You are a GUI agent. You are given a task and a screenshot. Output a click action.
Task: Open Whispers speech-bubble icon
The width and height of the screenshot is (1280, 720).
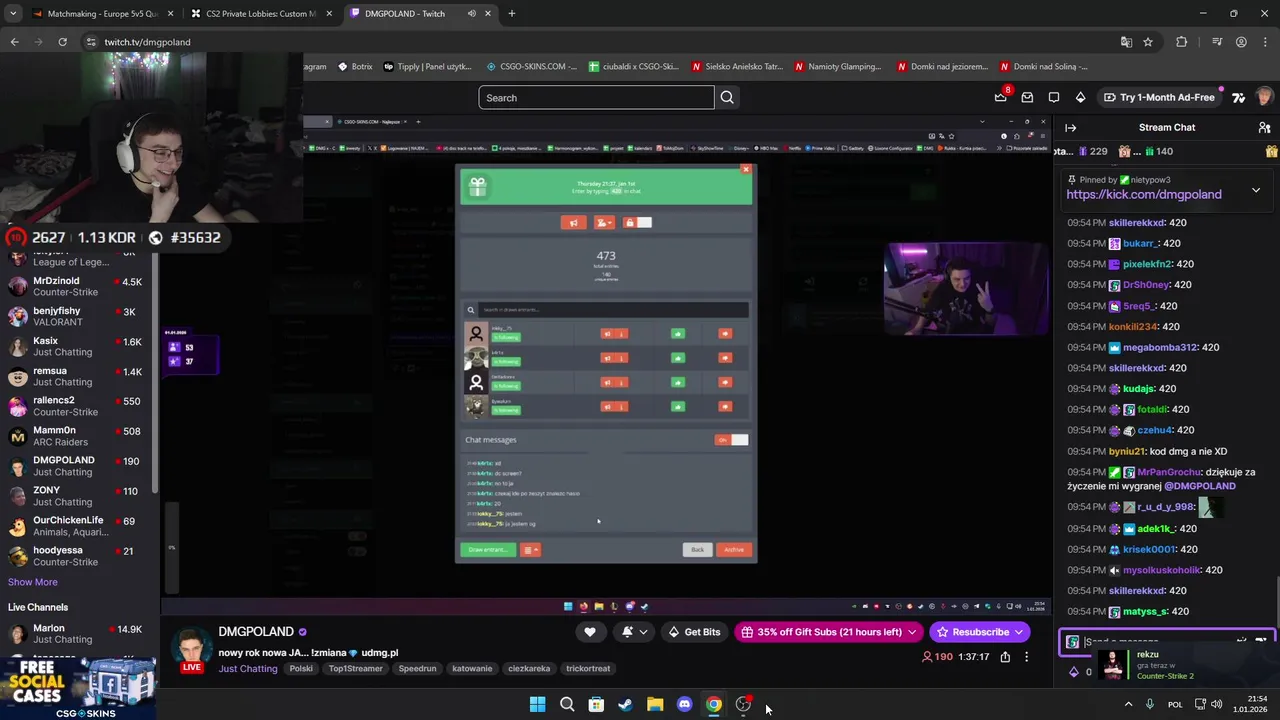tap(1054, 97)
